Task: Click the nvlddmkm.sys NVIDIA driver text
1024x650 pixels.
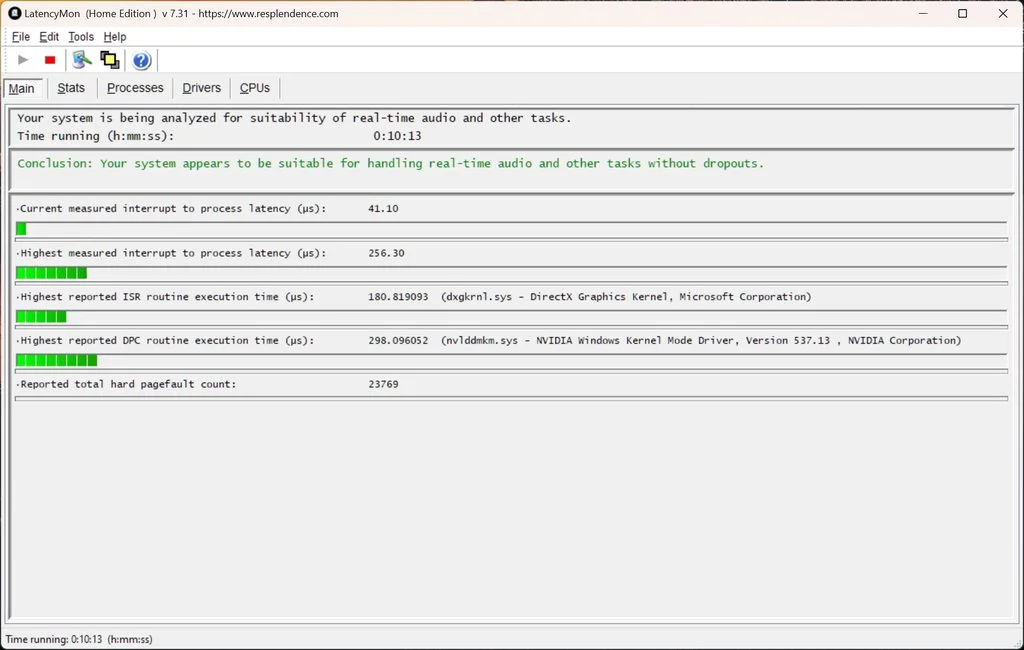Action: pos(701,340)
